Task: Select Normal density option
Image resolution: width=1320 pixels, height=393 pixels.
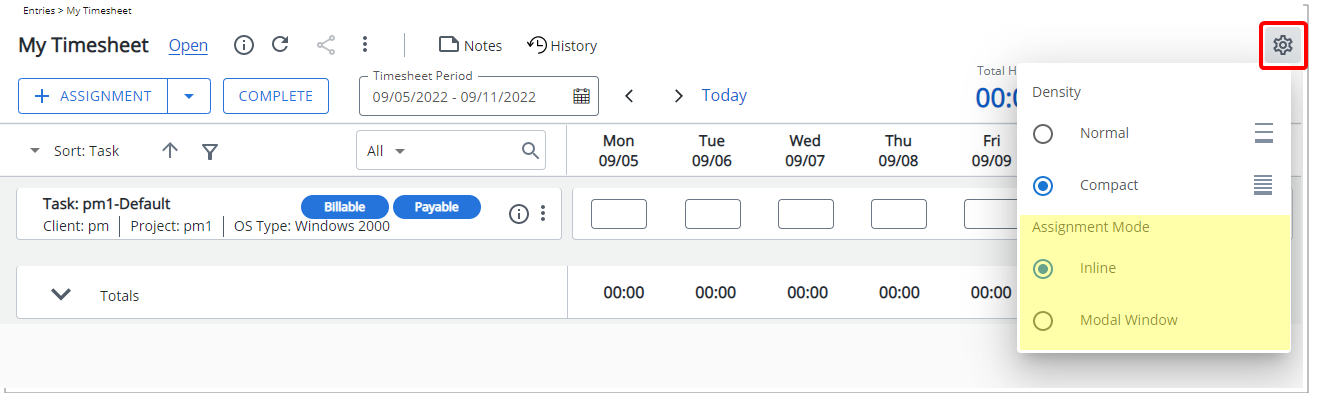Action: 1043,133
